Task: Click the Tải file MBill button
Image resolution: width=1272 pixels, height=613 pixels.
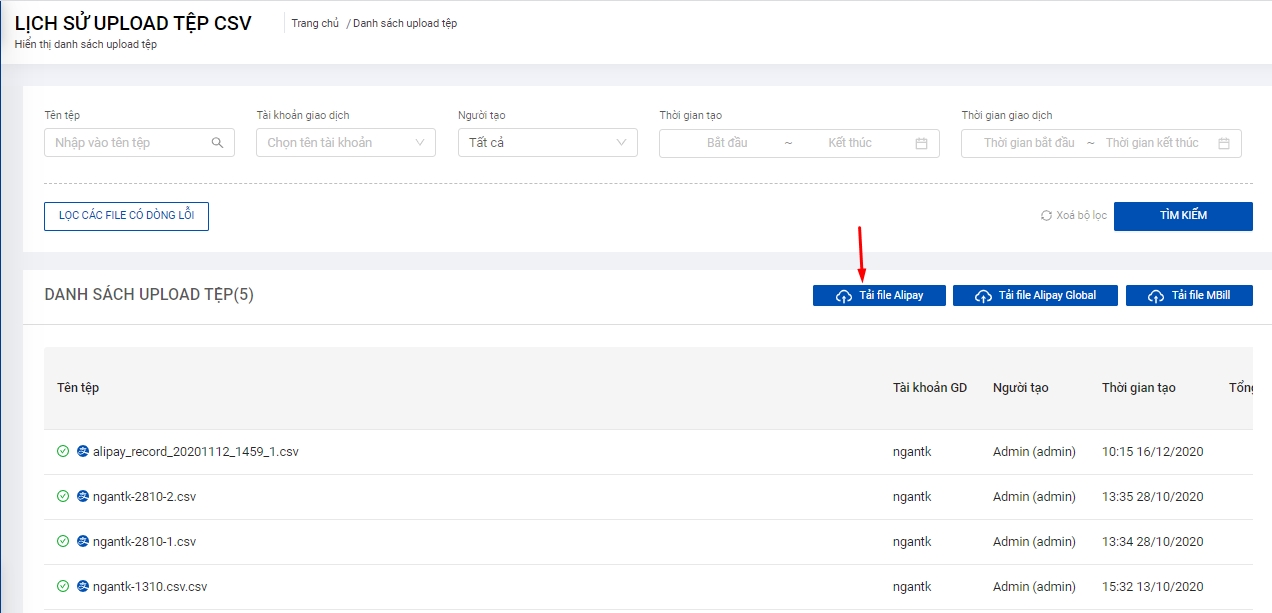Action: point(1189,295)
